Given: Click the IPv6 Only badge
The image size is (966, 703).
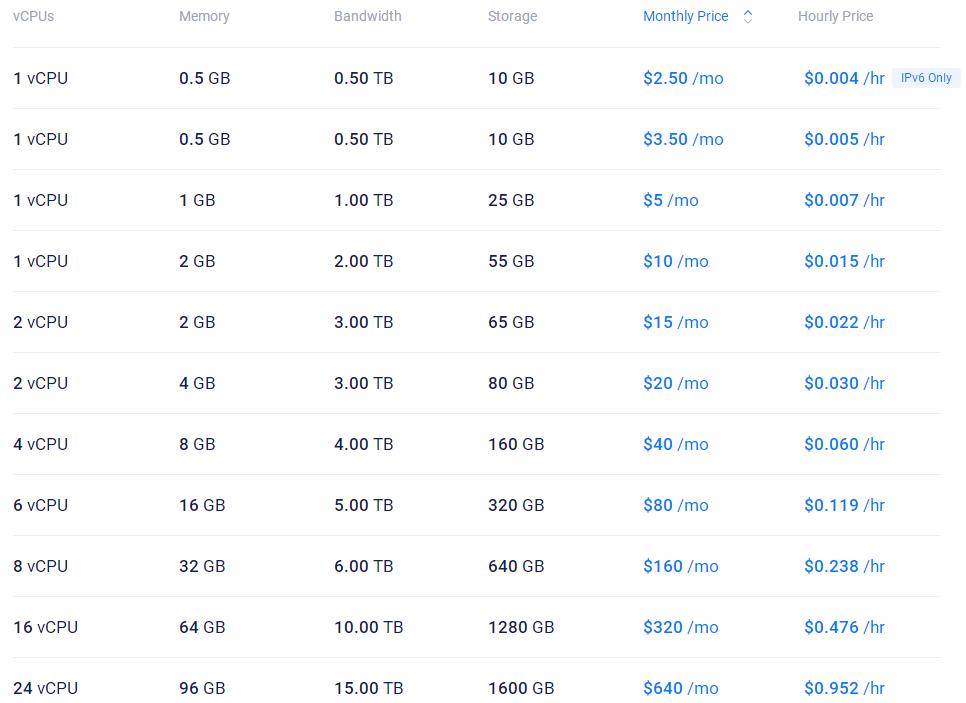Looking at the screenshot, I should (926, 78).
